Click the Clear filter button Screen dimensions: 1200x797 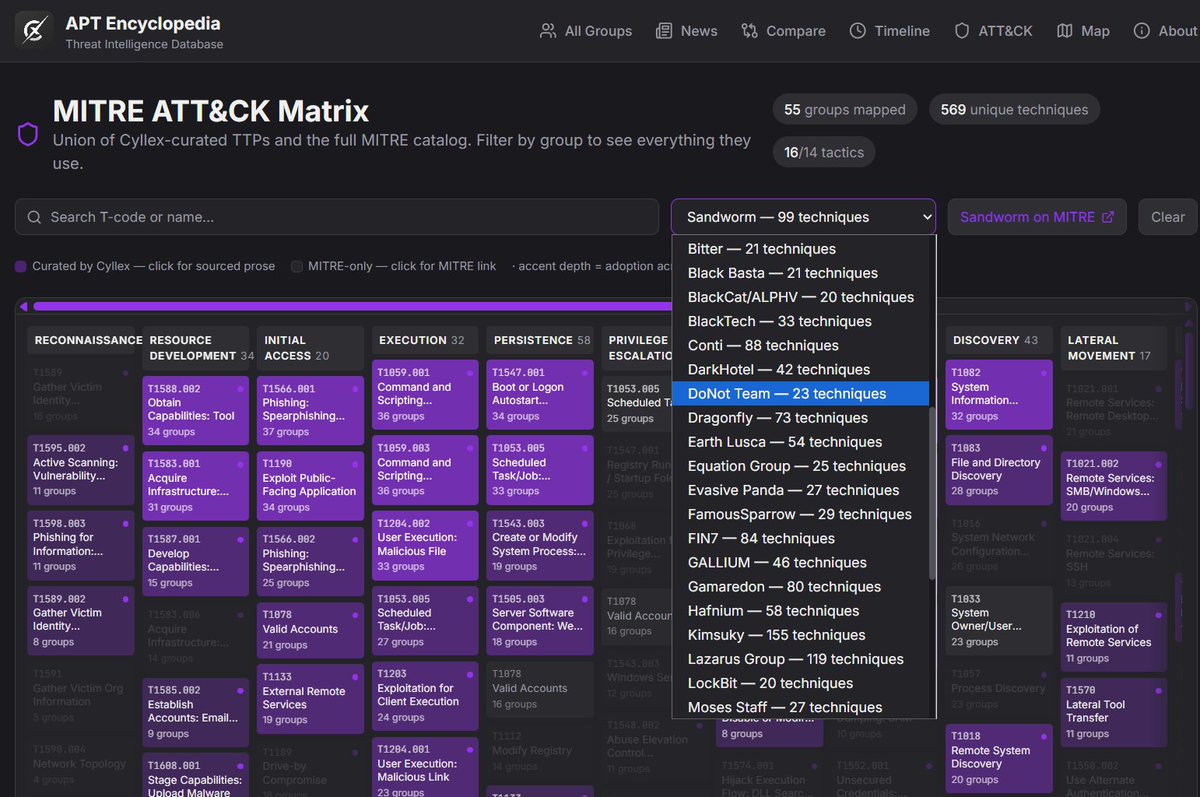click(1168, 217)
